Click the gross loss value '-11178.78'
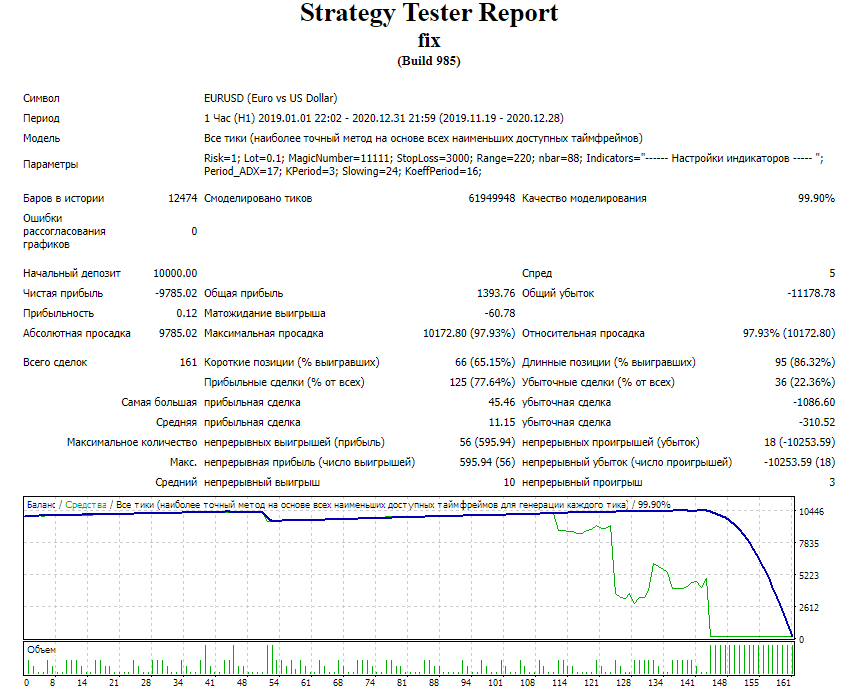 tap(811, 293)
